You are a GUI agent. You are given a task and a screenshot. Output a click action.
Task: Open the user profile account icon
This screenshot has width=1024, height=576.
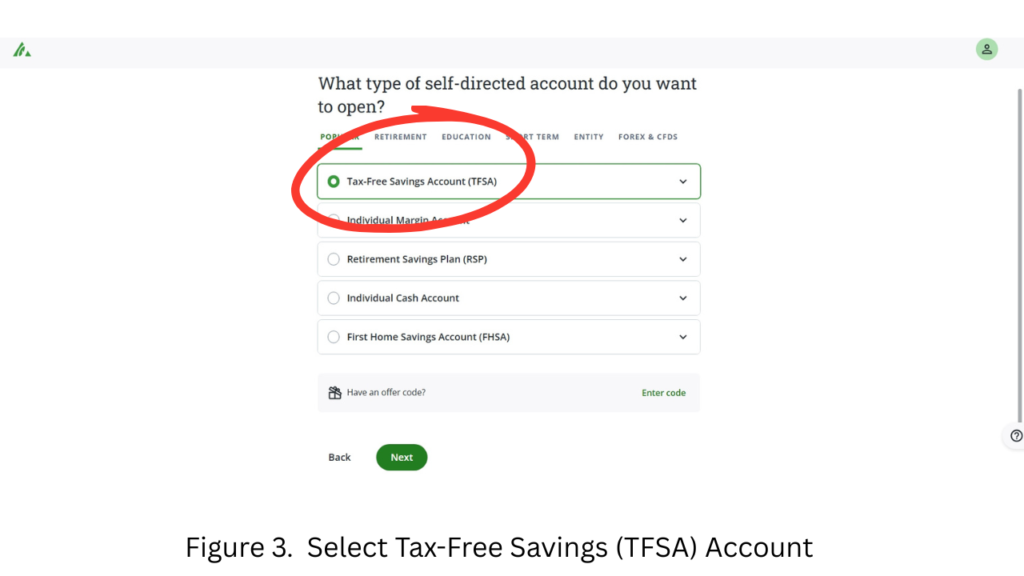[986, 49]
